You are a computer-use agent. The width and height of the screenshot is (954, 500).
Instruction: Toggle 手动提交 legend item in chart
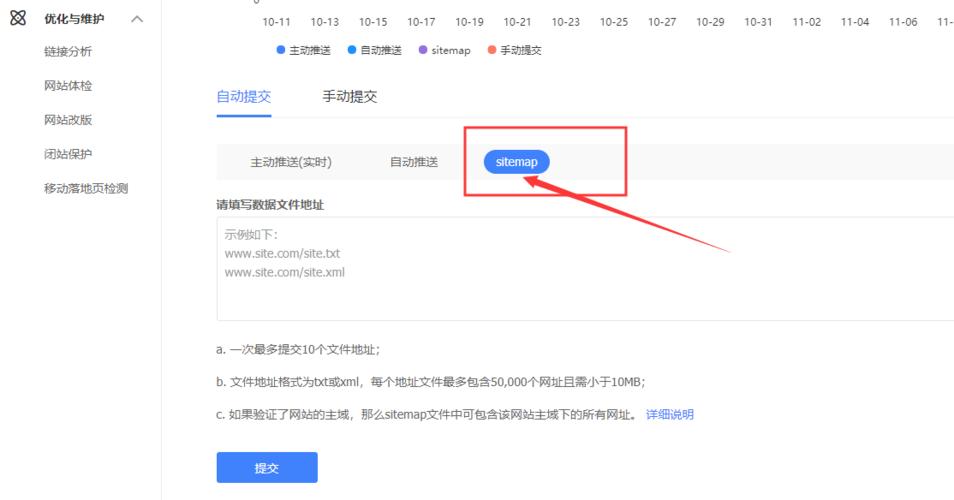click(x=515, y=50)
